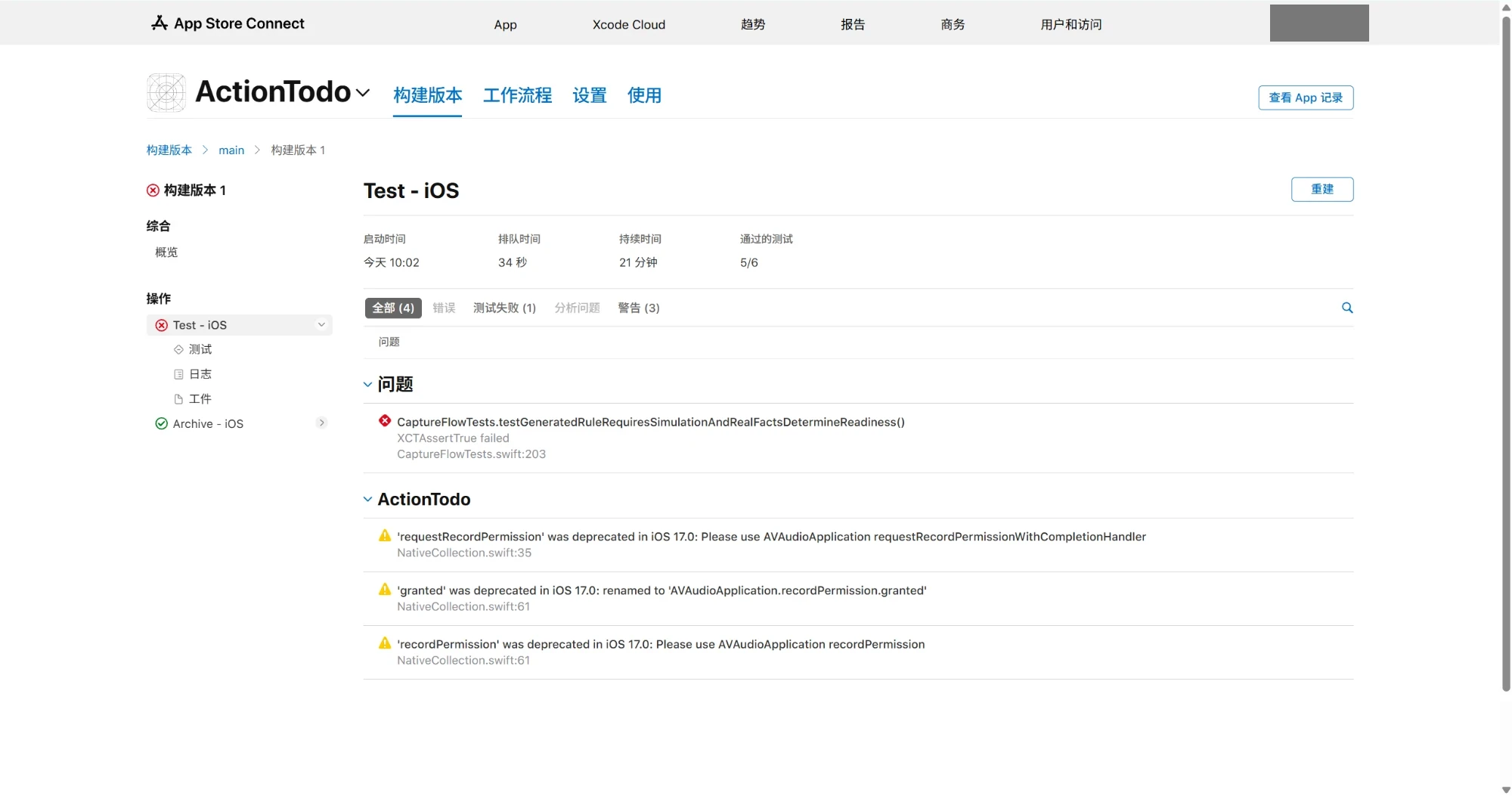Select the 警告 (3) filter
Image resolution: width=1512 pixels, height=796 pixels.
pyautogui.click(x=639, y=308)
